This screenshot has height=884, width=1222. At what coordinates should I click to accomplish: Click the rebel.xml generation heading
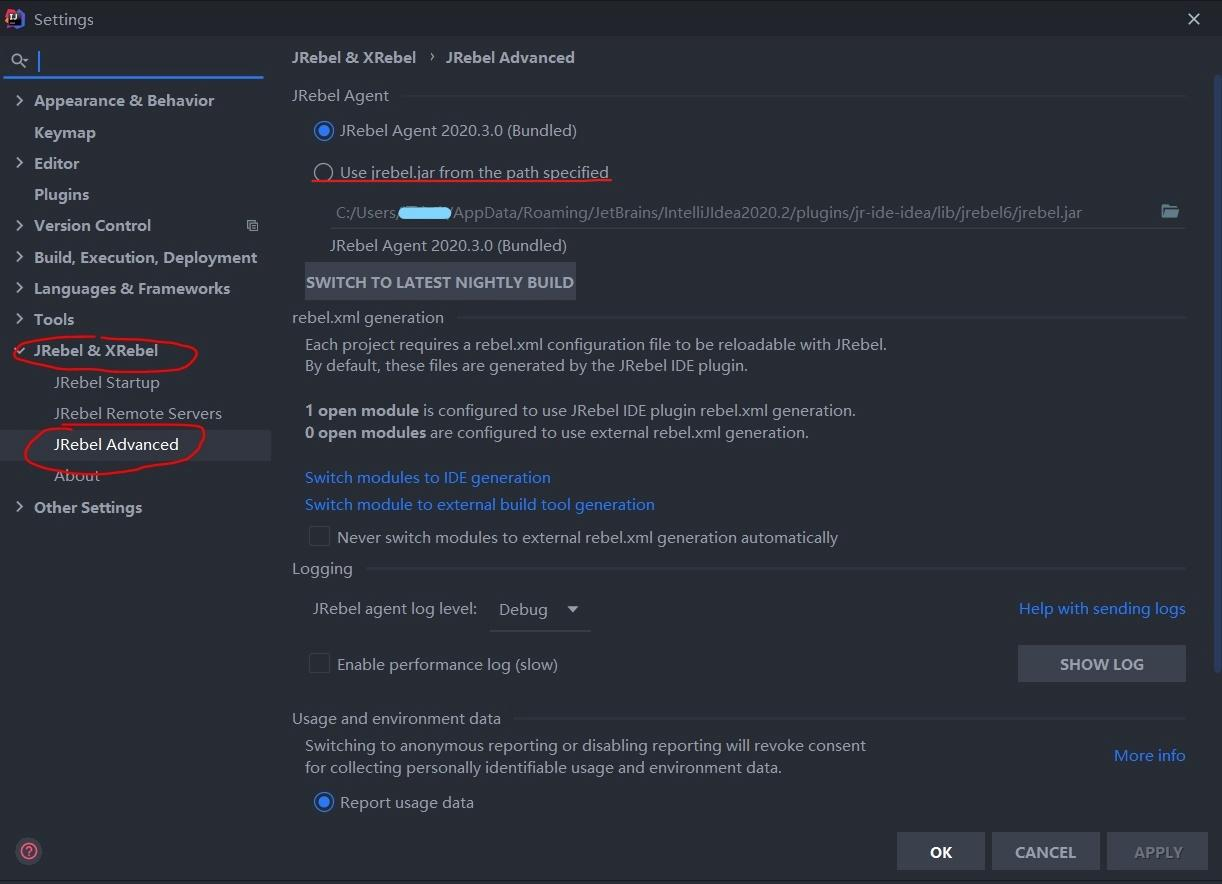pyautogui.click(x=368, y=318)
